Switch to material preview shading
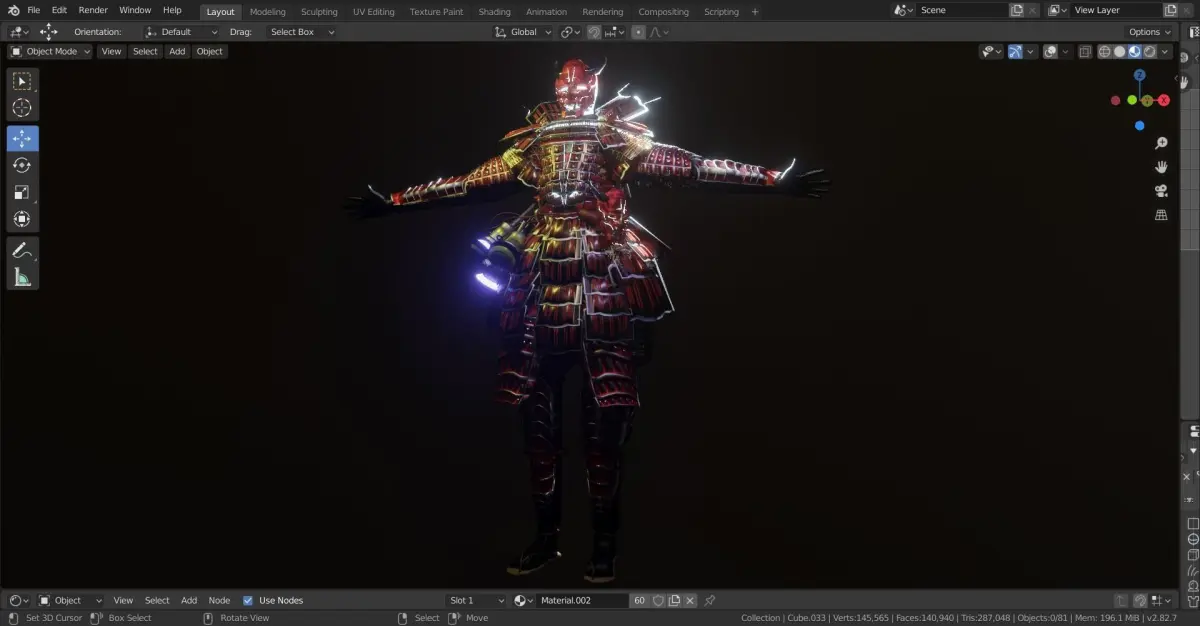Image resolution: width=1200 pixels, height=626 pixels. point(1135,52)
